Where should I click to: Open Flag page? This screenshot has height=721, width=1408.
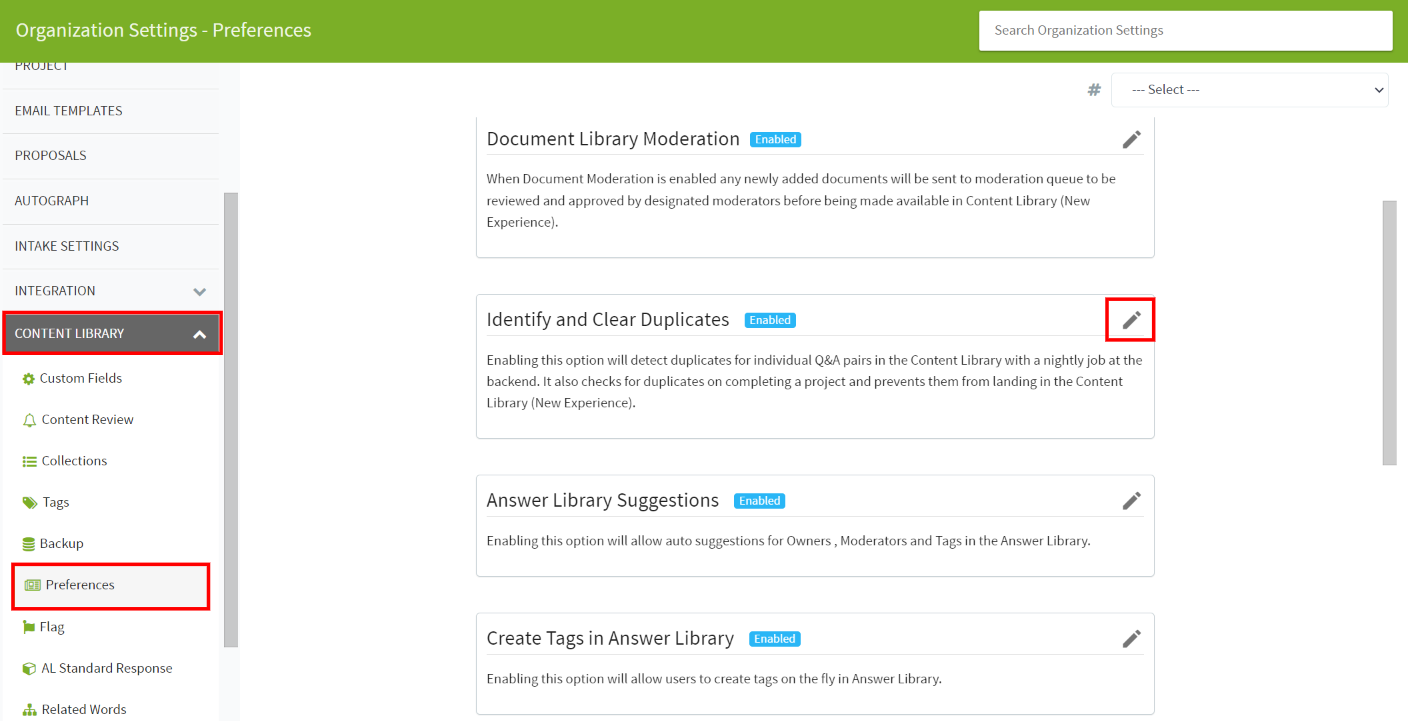(x=52, y=628)
